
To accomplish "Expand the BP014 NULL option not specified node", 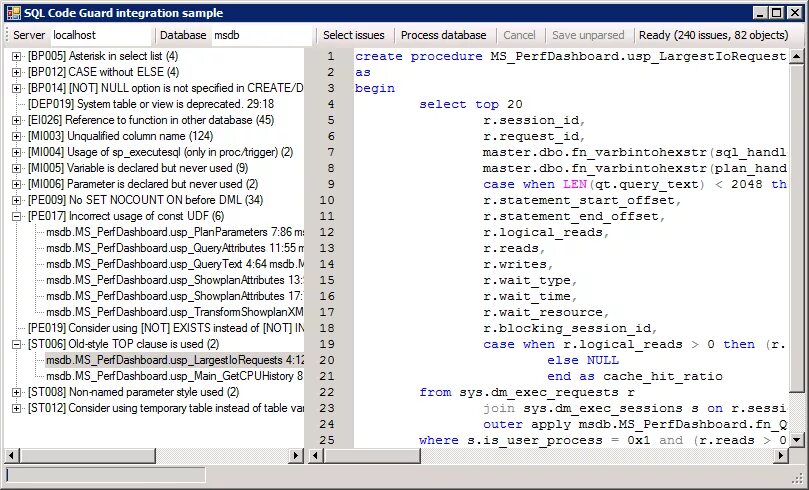I will [17, 88].
